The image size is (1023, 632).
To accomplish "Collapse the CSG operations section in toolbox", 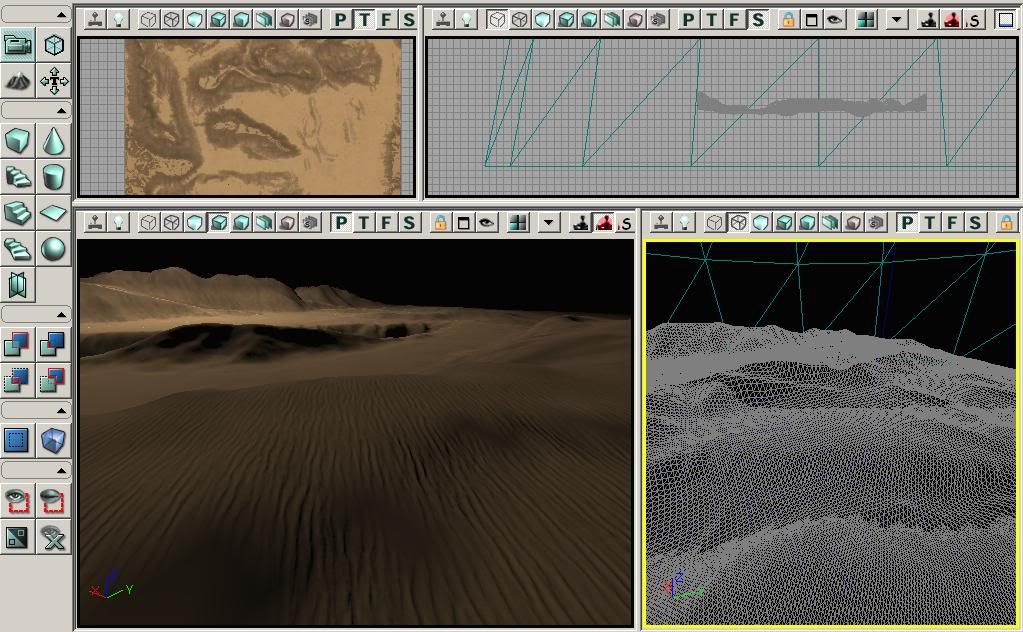I will click(x=36, y=315).
